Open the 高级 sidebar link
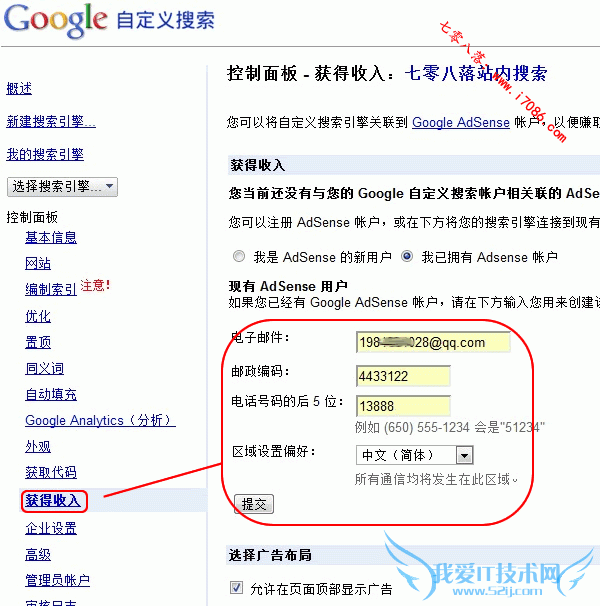Image resolution: width=600 pixels, height=606 pixels. click(38, 555)
